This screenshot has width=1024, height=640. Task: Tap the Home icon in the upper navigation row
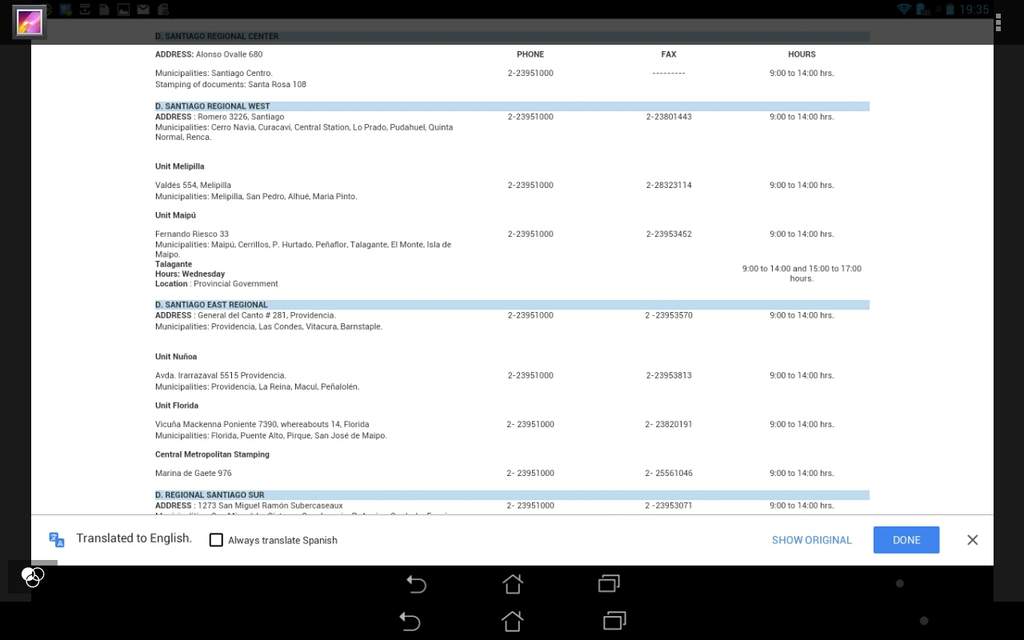pos(513,584)
